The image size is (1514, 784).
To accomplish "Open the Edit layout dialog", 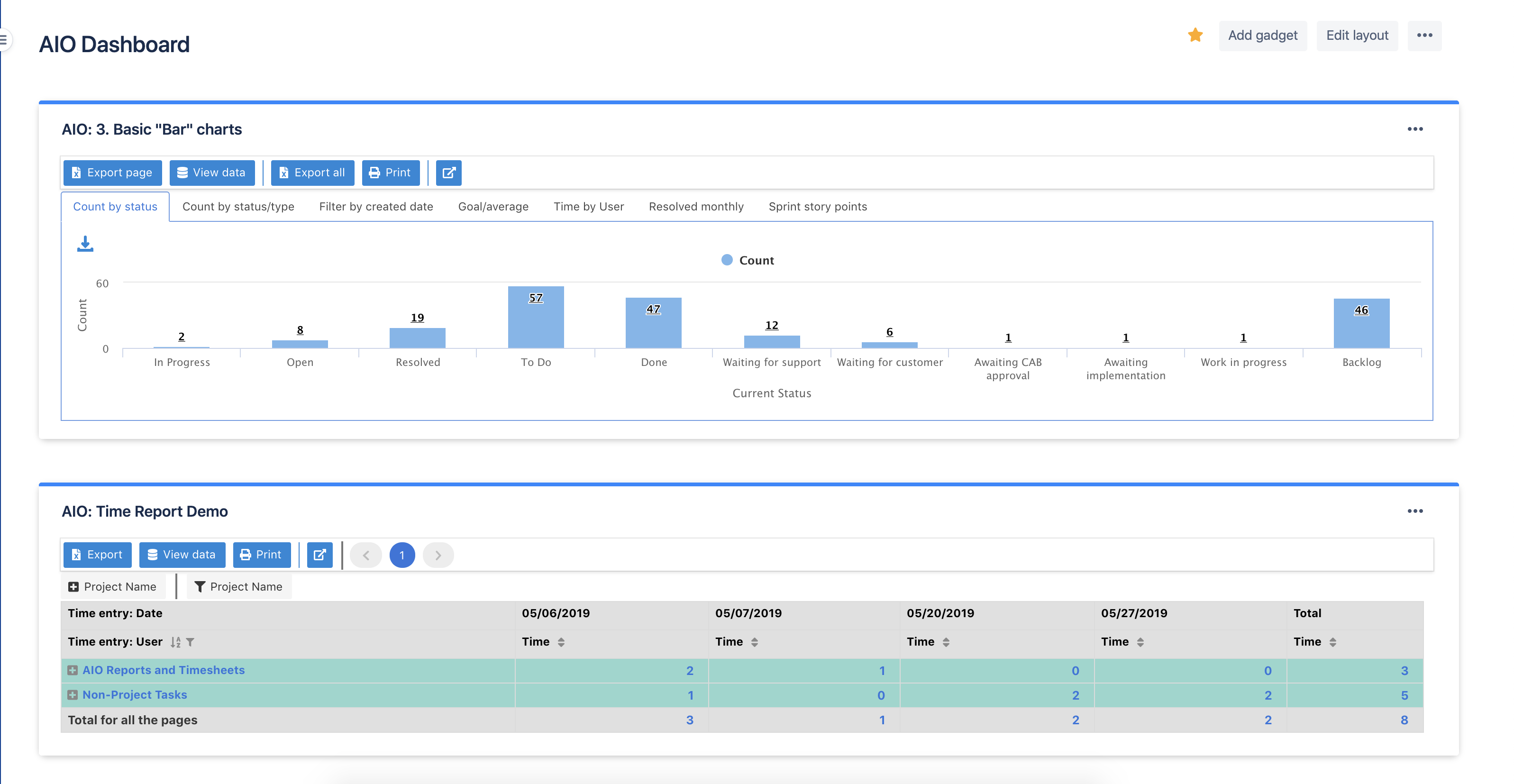I will (x=1357, y=35).
